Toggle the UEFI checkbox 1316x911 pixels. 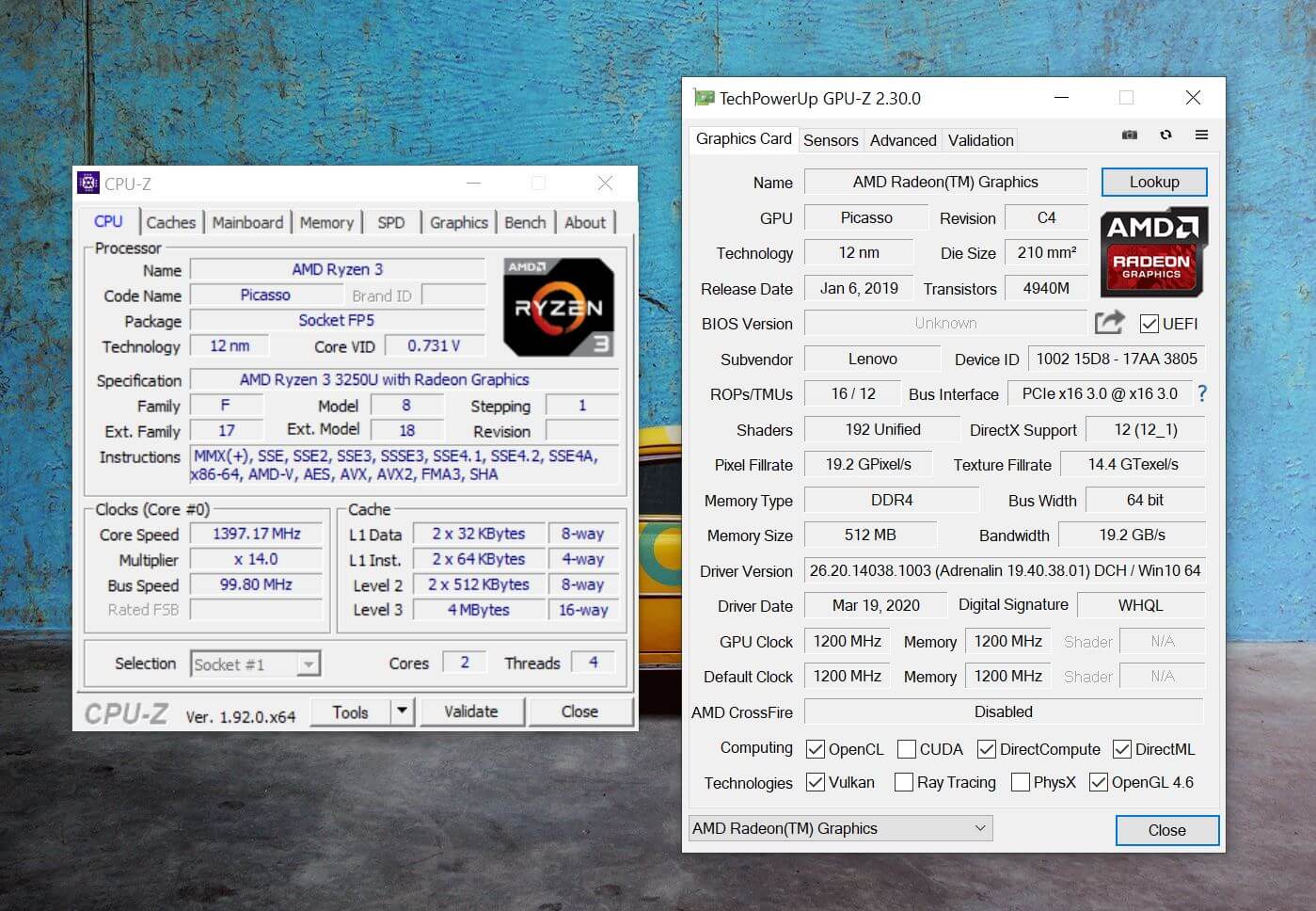(1149, 324)
